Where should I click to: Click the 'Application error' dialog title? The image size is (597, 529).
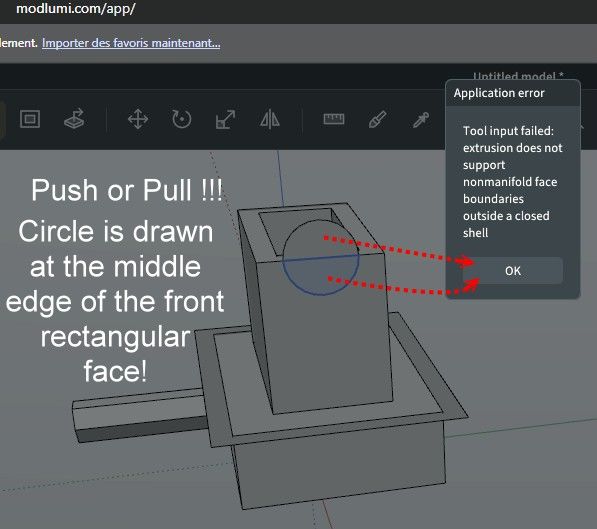point(499,93)
